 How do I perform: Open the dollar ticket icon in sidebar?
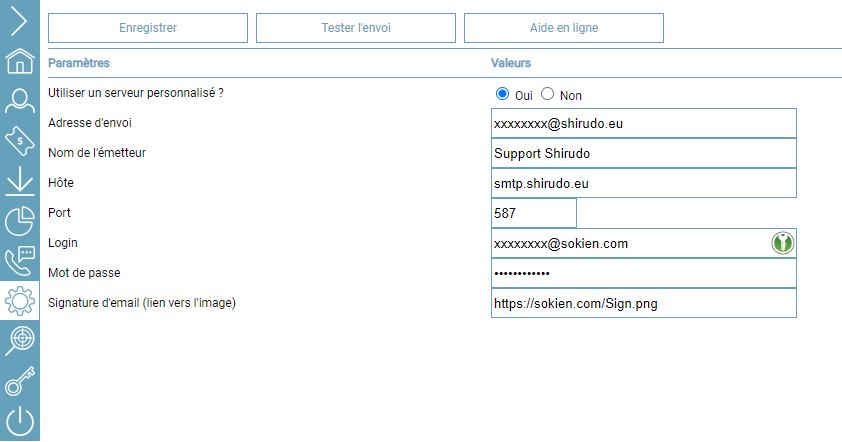coord(19,139)
